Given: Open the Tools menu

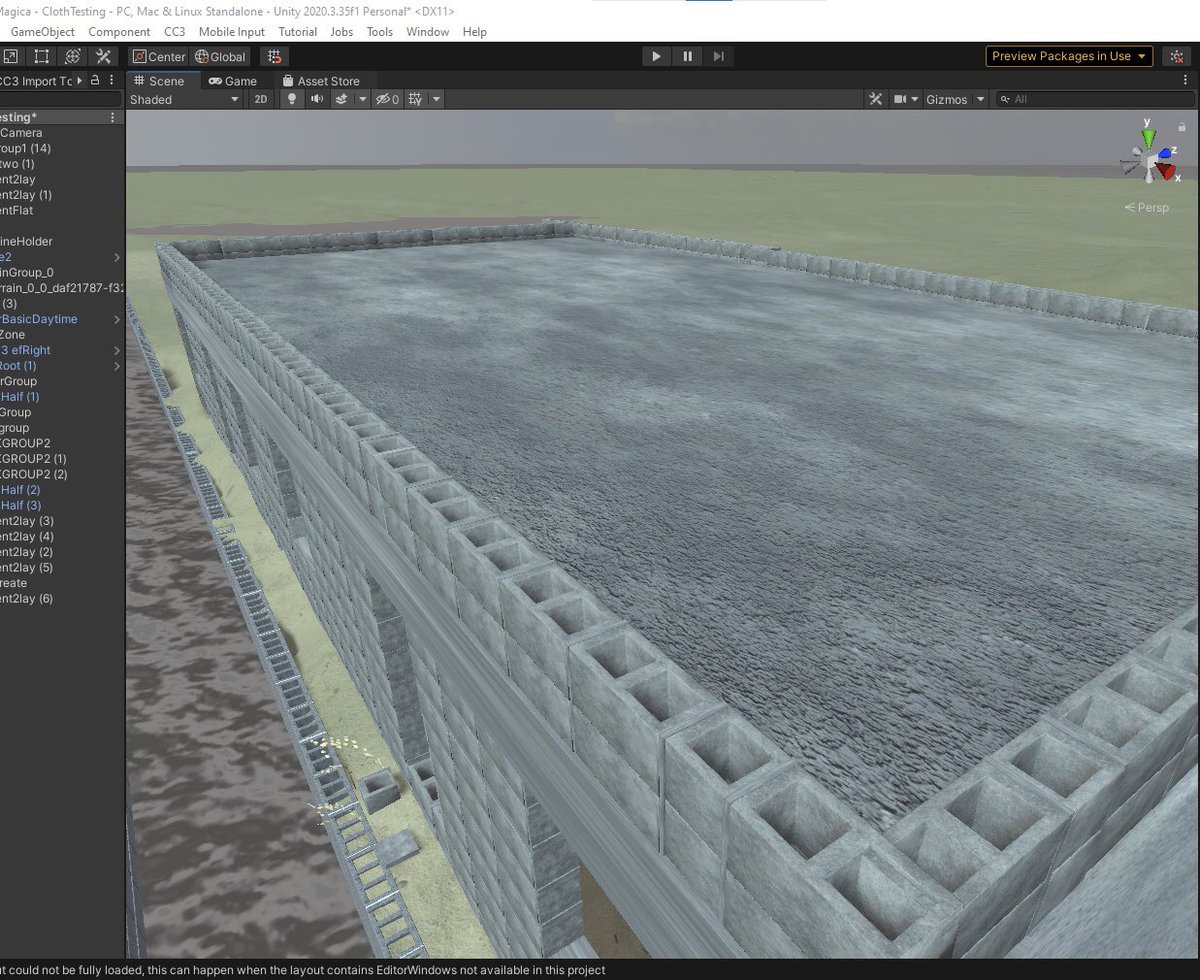Looking at the screenshot, I should pos(380,32).
